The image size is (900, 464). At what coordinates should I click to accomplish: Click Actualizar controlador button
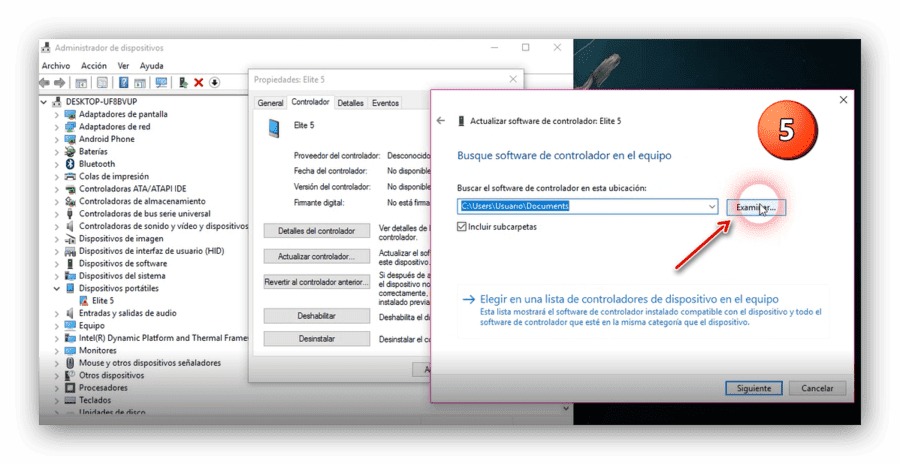click(x=317, y=257)
